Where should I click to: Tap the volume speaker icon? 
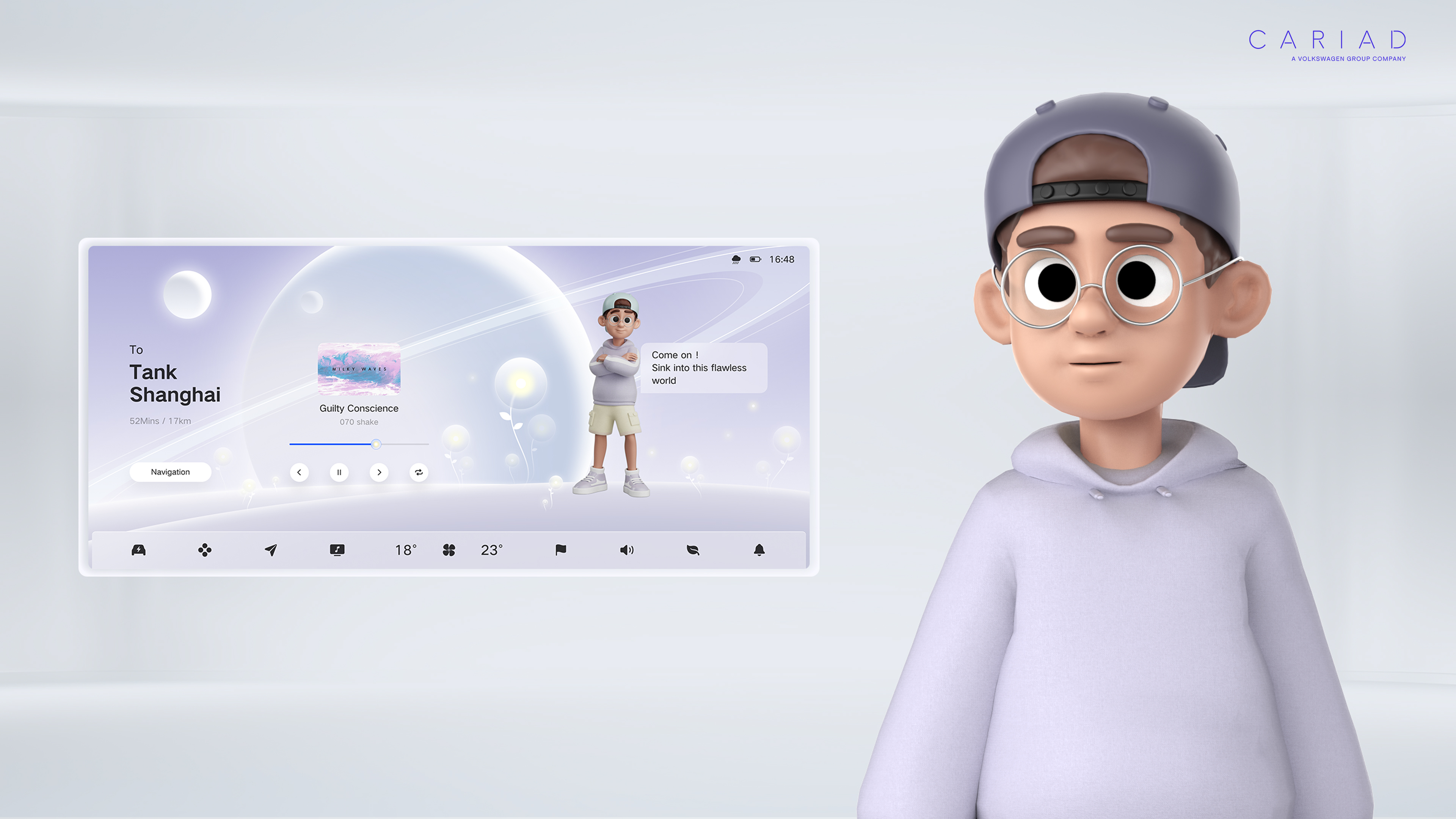pos(627,550)
